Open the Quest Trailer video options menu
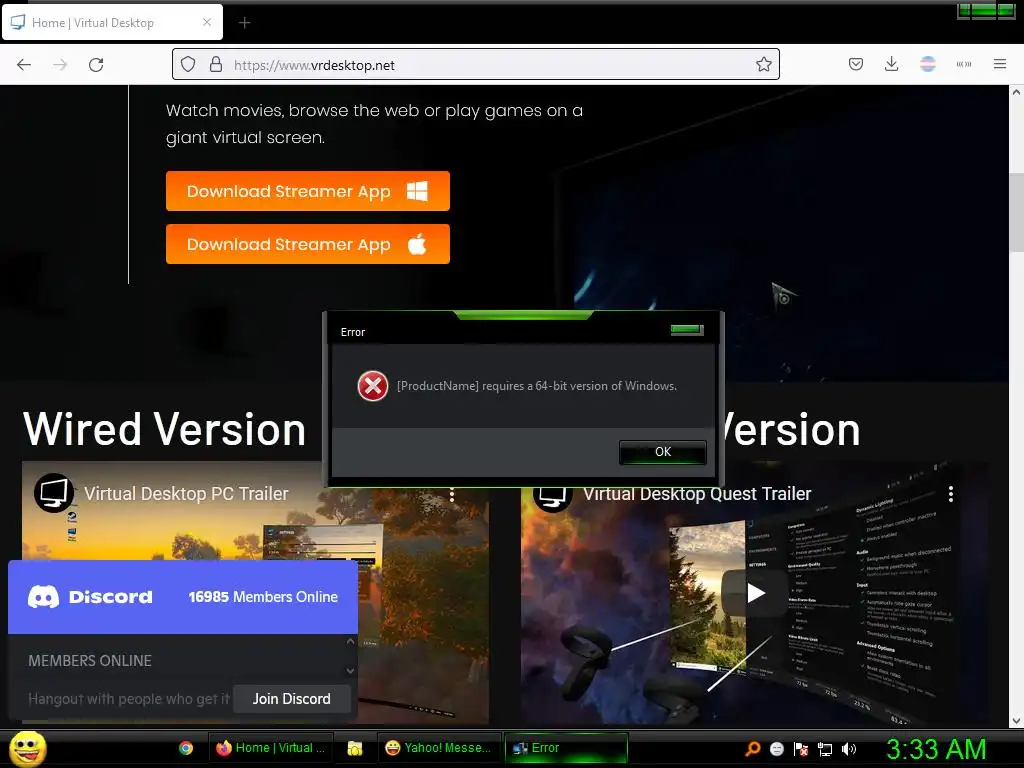Screen dimensions: 1024x768 951,494
